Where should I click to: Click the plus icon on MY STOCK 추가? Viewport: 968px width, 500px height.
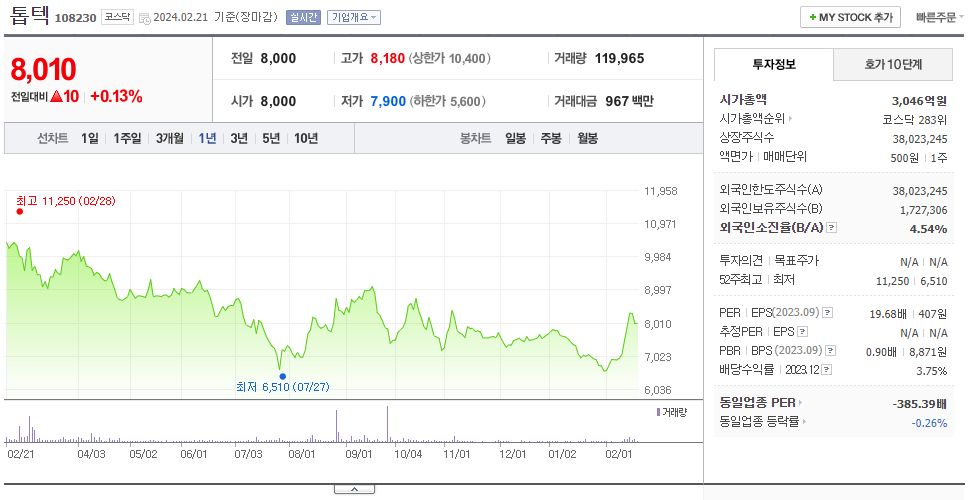812,17
